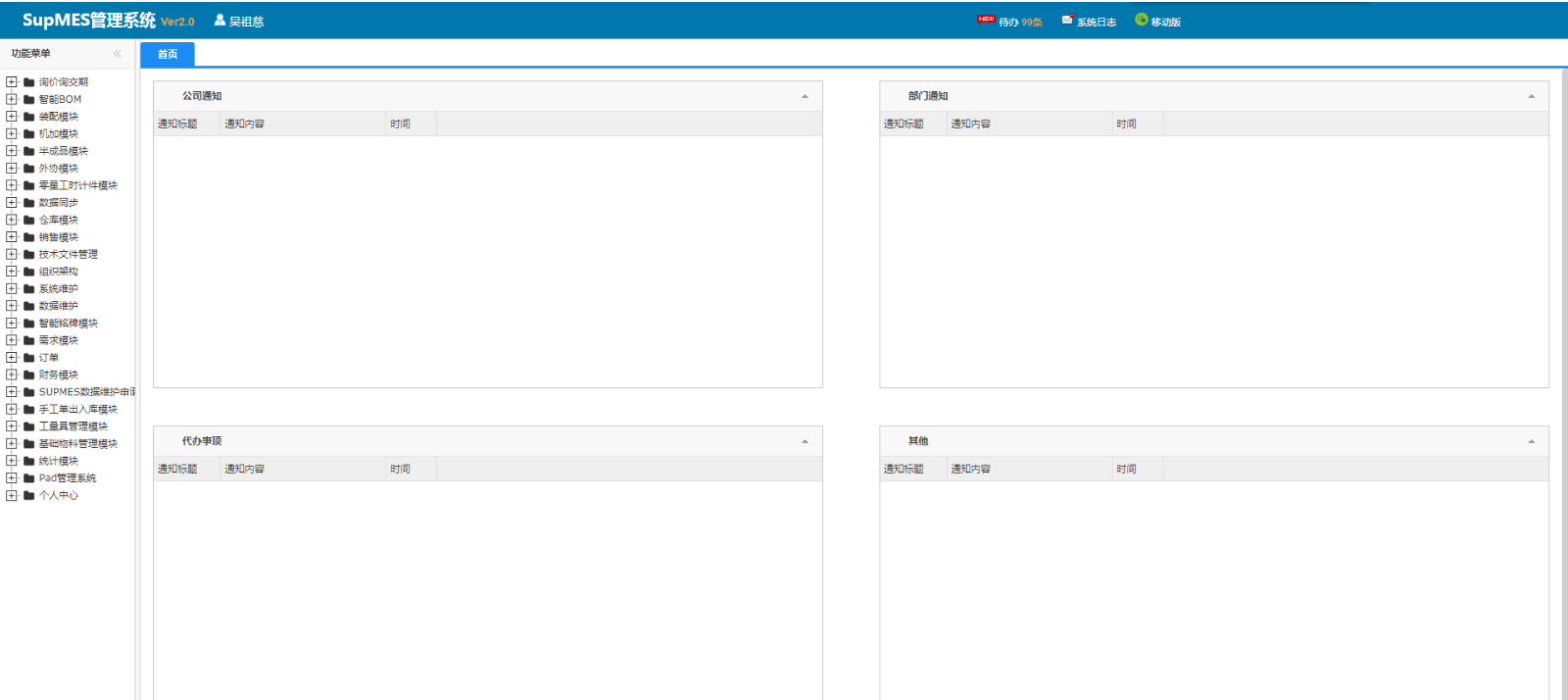Switch to the 首页 tab
This screenshot has width=1568, height=700.
[x=168, y=54]
